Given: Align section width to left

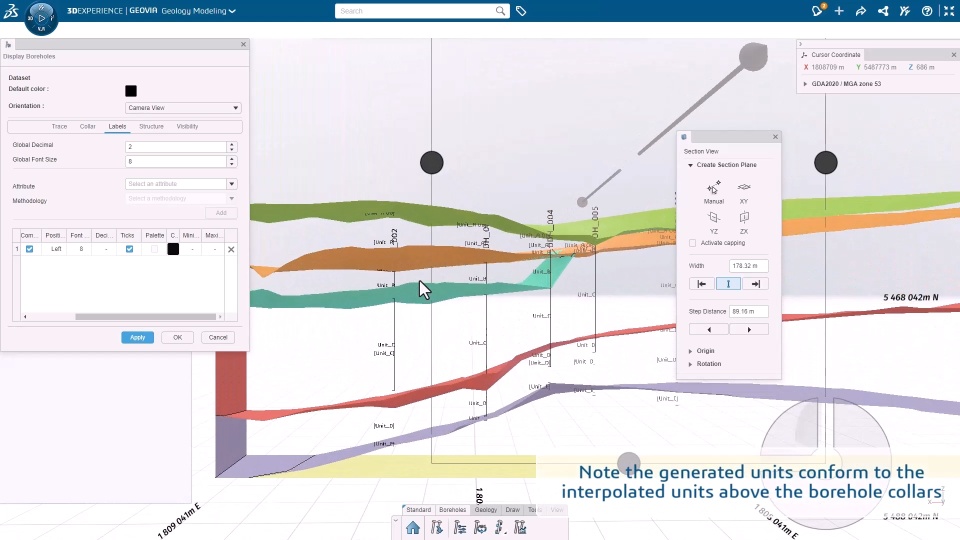Looking at the screenshot, I should click(702, 284).
